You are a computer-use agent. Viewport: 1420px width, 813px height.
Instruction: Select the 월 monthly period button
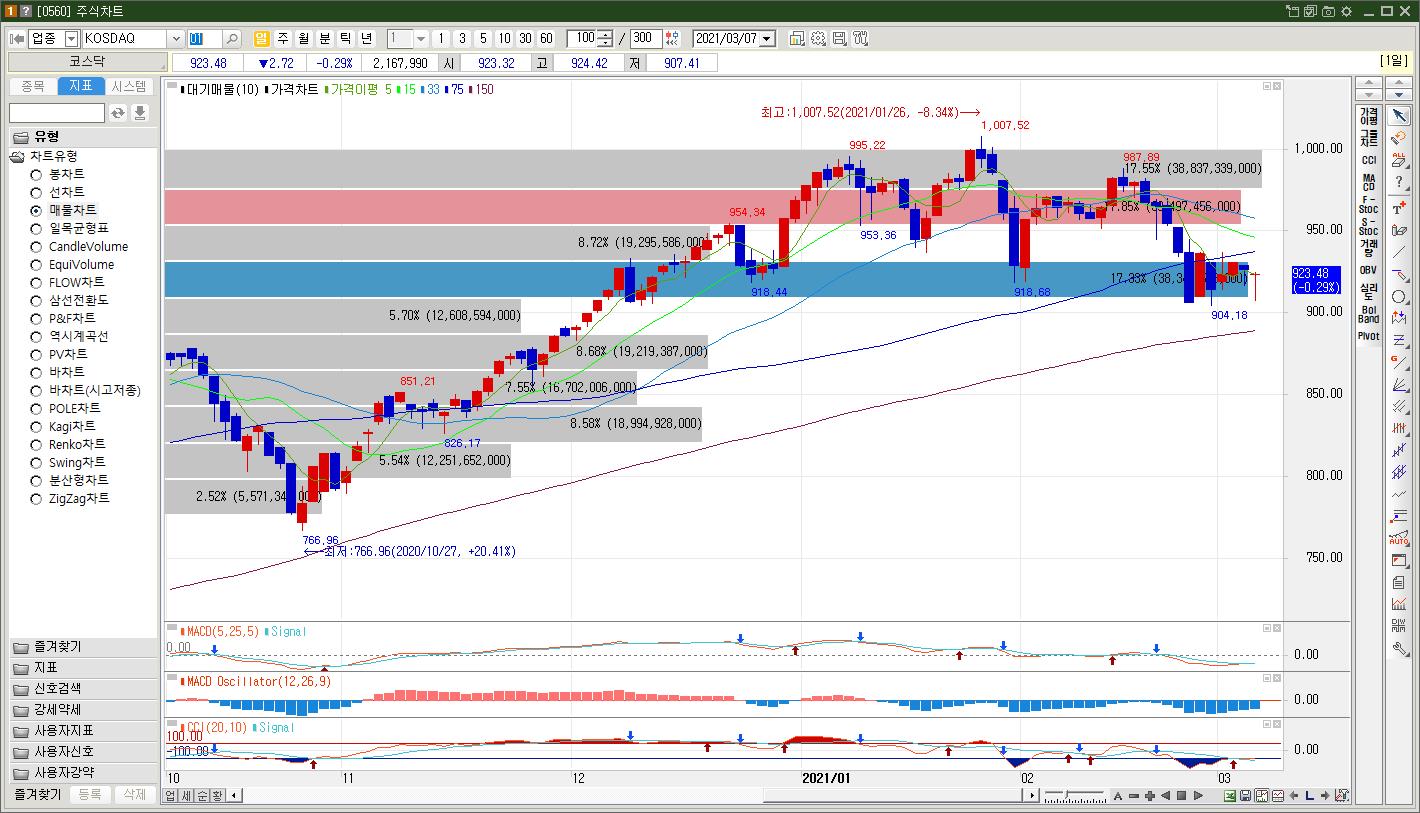[x=304, y=39]
